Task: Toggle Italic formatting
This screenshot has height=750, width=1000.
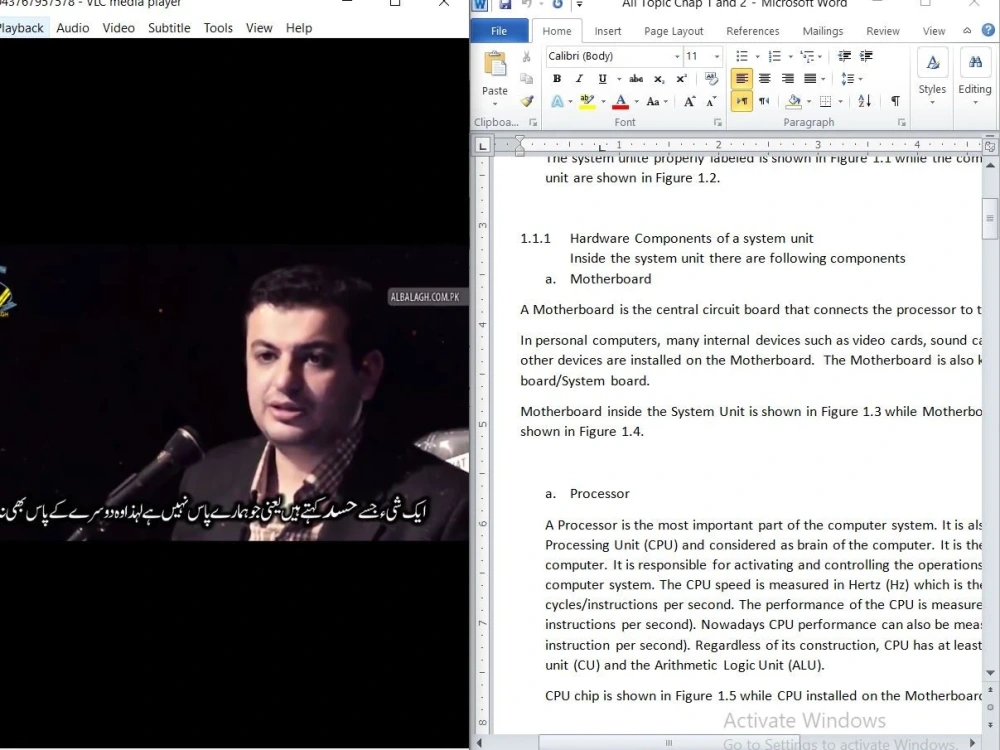Action: [x=579, y=78]
